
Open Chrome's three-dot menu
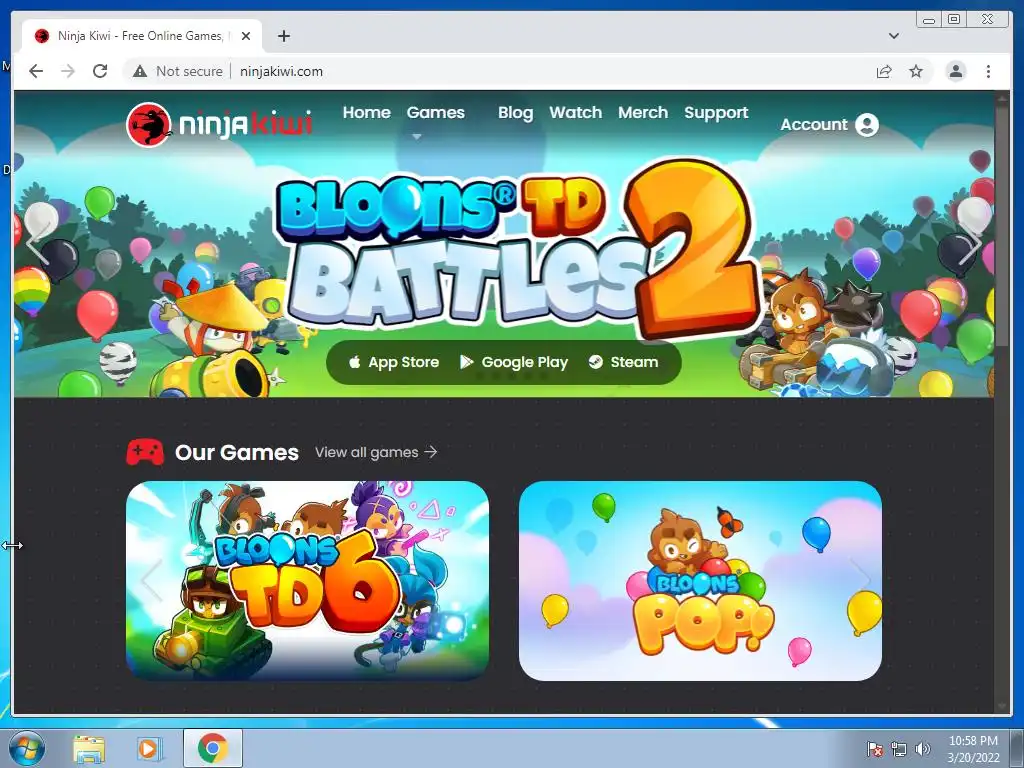988,71
